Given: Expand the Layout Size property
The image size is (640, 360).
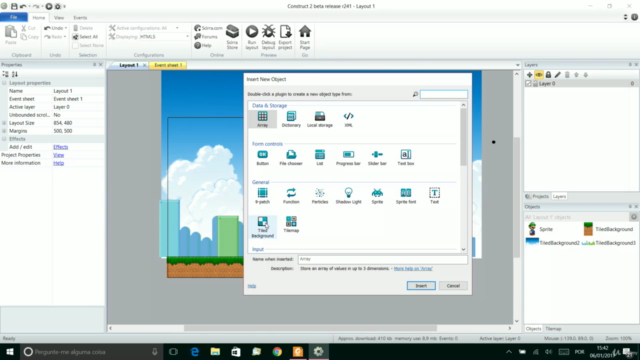Looking at the screenshot, I should 4,123.
